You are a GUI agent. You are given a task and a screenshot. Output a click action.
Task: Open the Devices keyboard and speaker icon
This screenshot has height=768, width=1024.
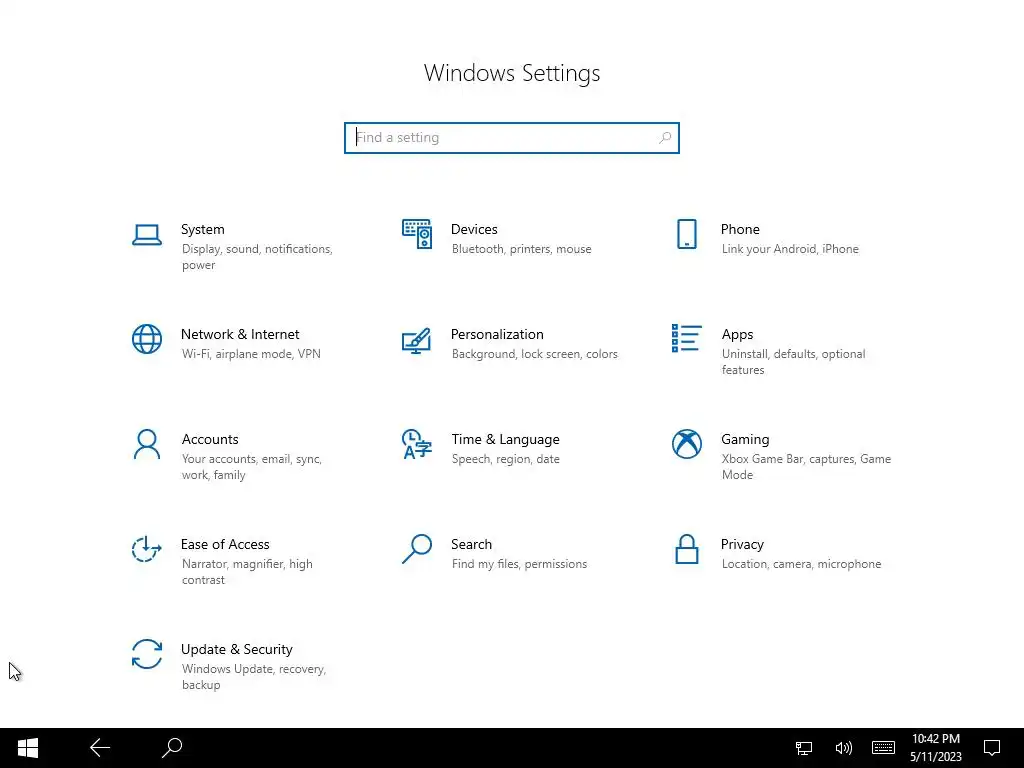pyautogui.click(x=417, y=234)
